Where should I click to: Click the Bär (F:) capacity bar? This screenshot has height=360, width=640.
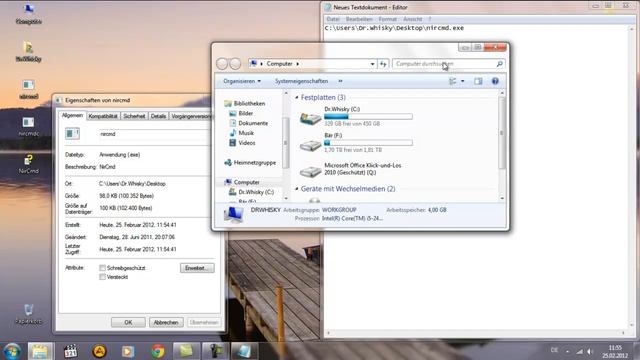point(368,142)
